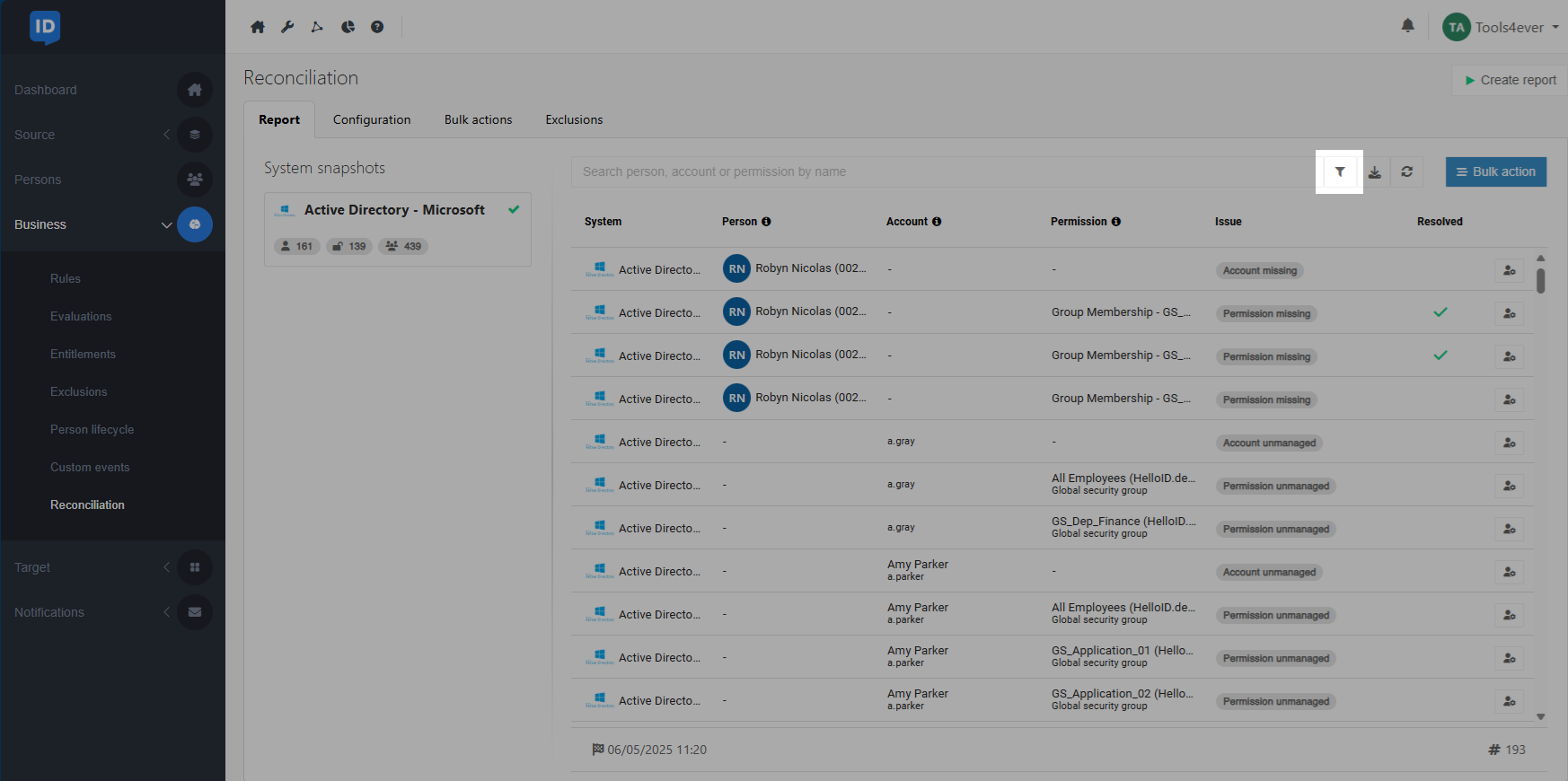Click the table scrollbar thumb

pos(1540,280)
